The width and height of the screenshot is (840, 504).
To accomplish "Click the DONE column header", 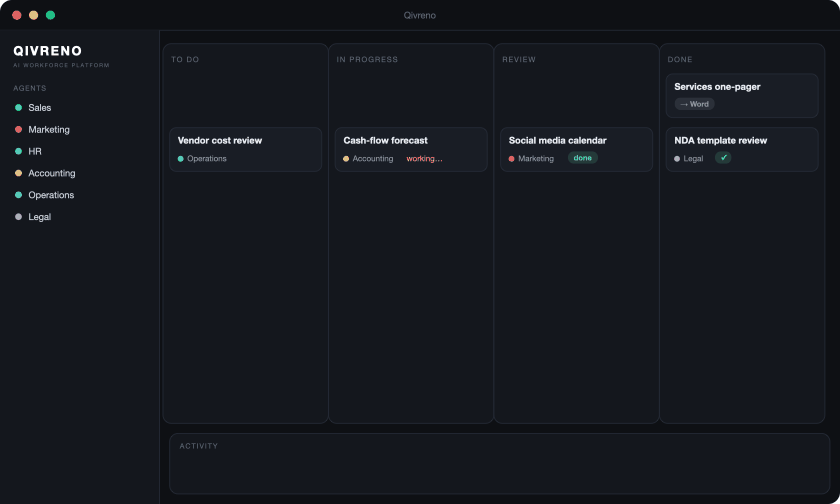I will coord(680,59).
